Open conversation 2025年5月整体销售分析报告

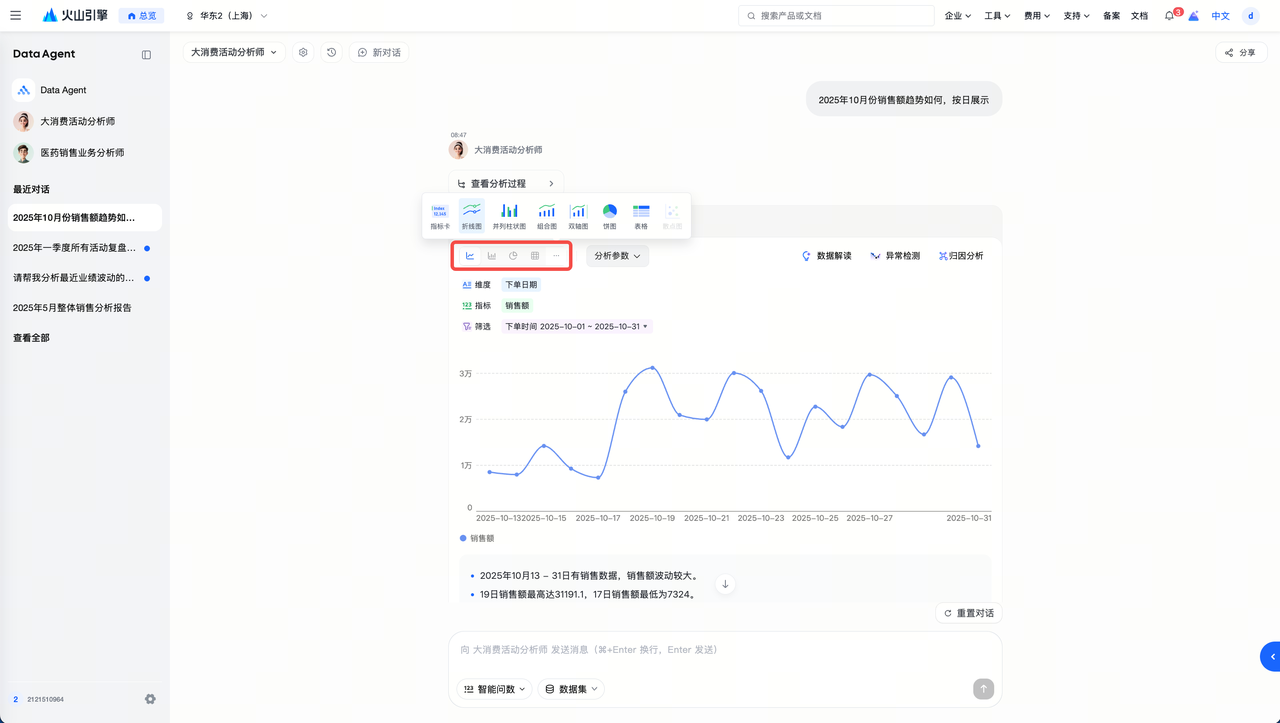pos(85,308)
